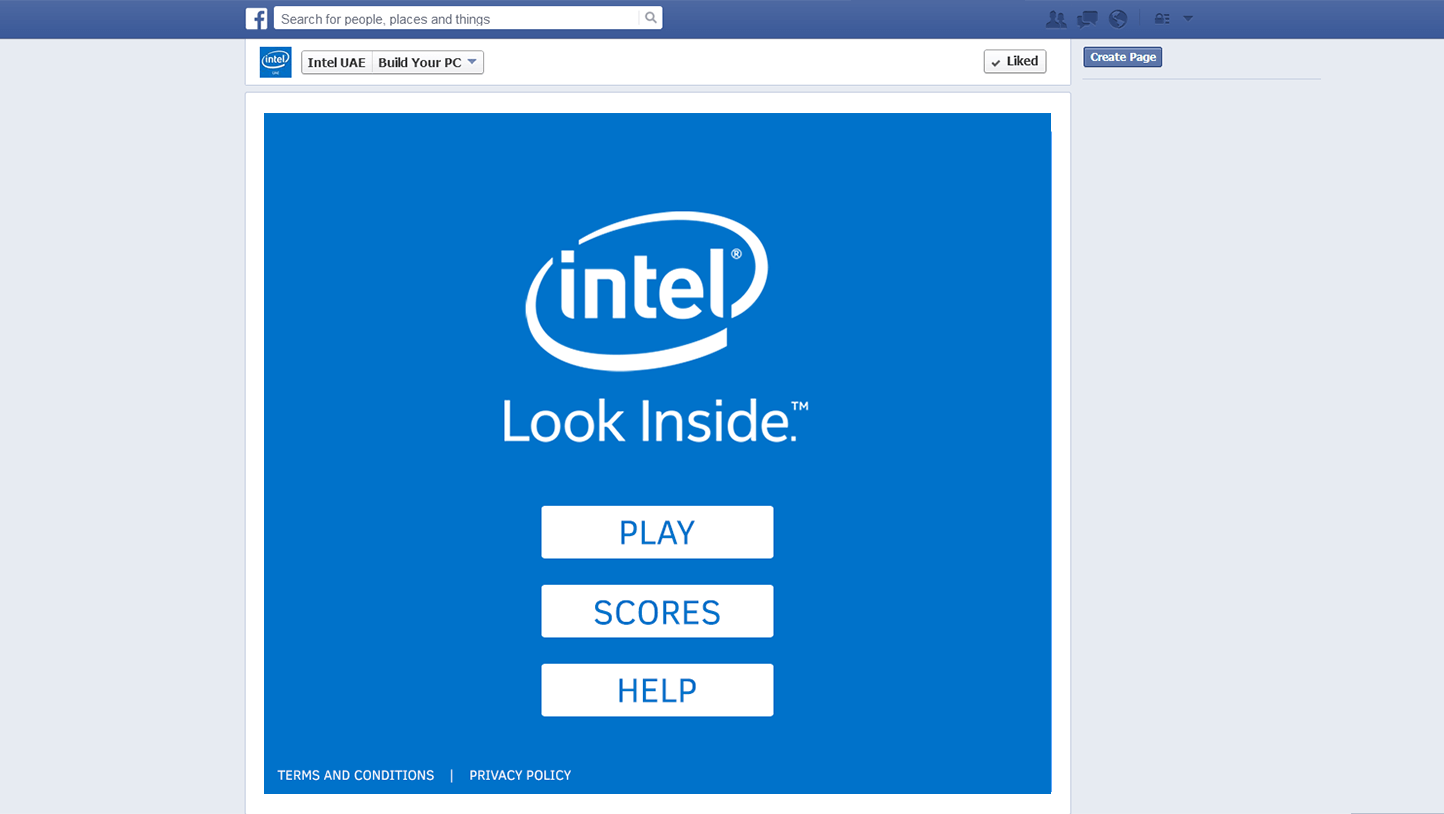Click the Facebook logo icon
The width and height of the screenshot is (1444, 814).
click(257, 18)
